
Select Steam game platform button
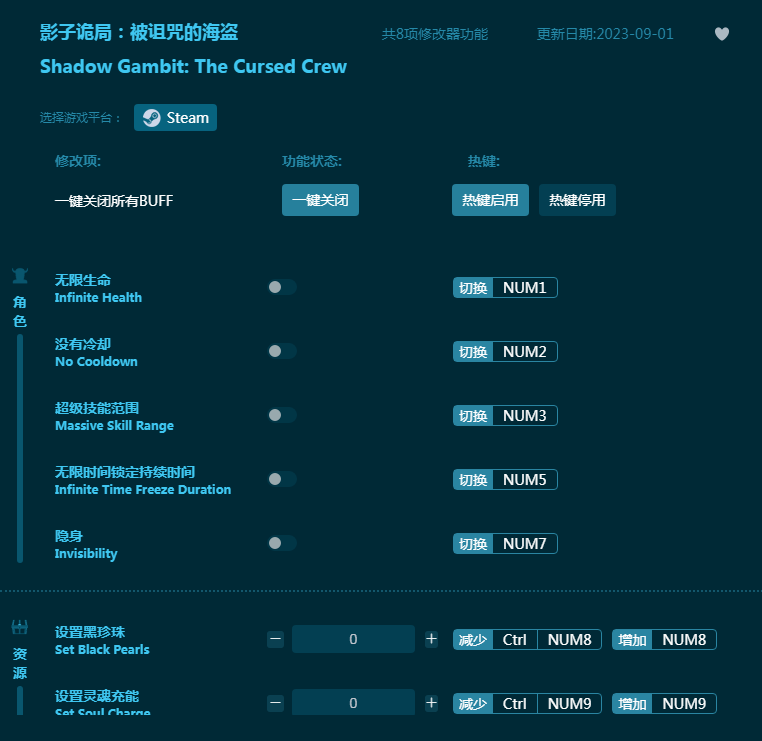click(175, 118)
